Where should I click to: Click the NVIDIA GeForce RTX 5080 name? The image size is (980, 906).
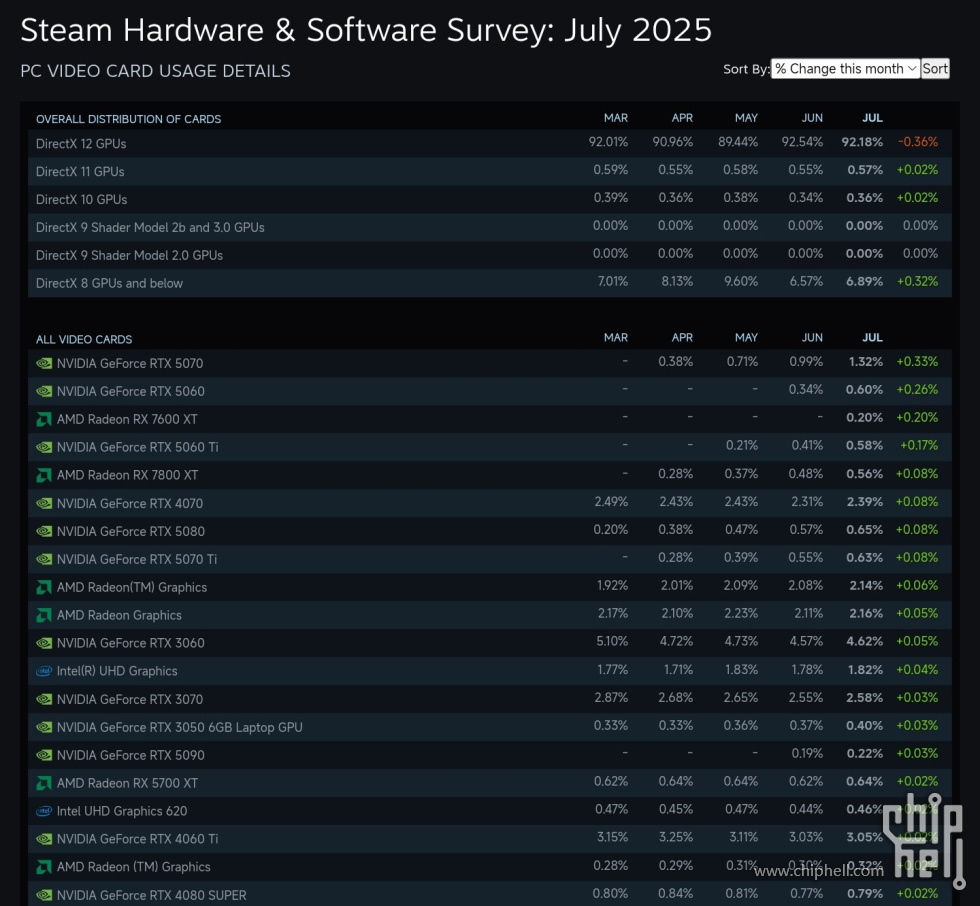tap(131, 532)
